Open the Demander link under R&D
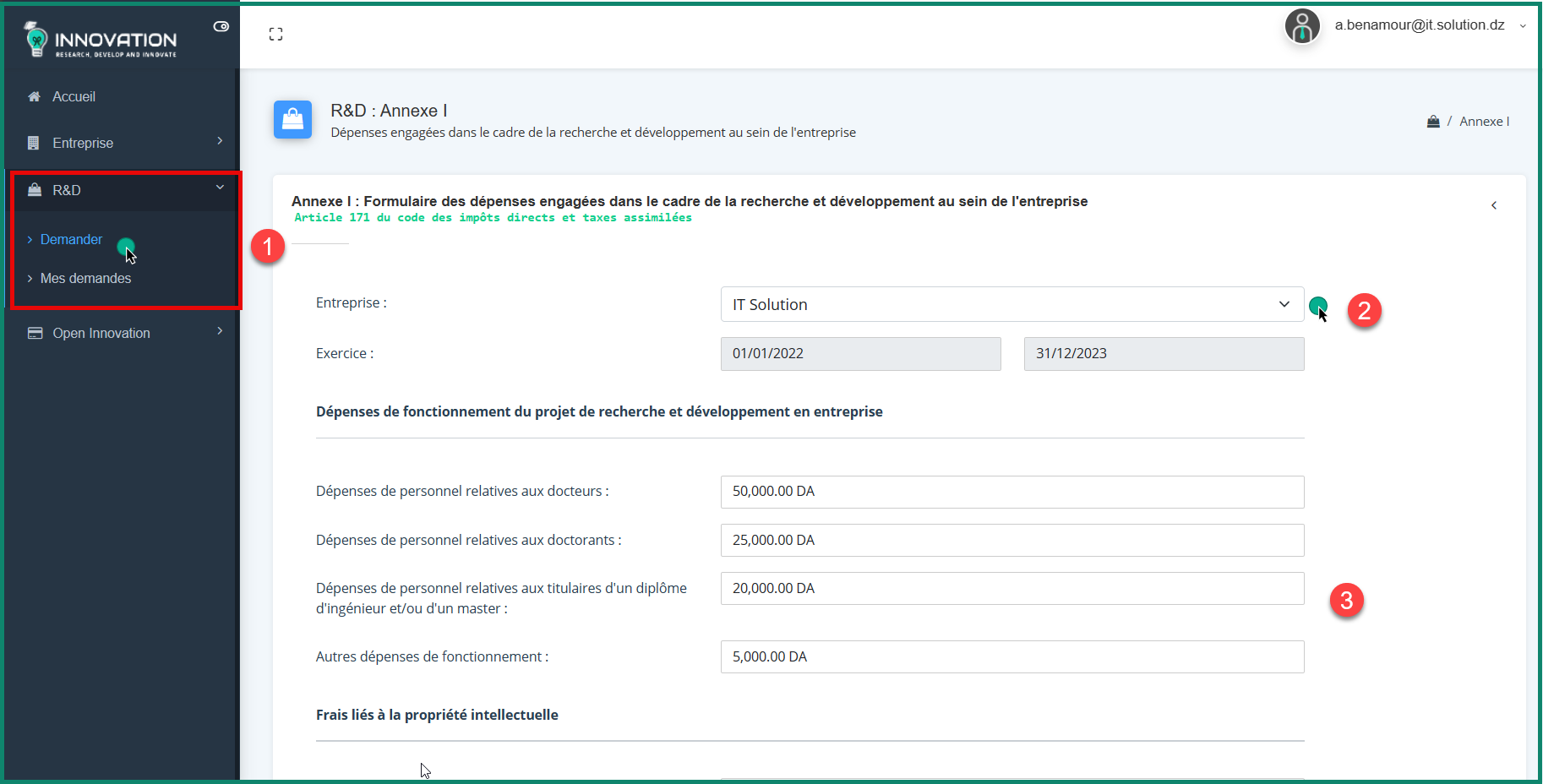This screenshot has width=1543, height=784. click(x=71, y=239)
